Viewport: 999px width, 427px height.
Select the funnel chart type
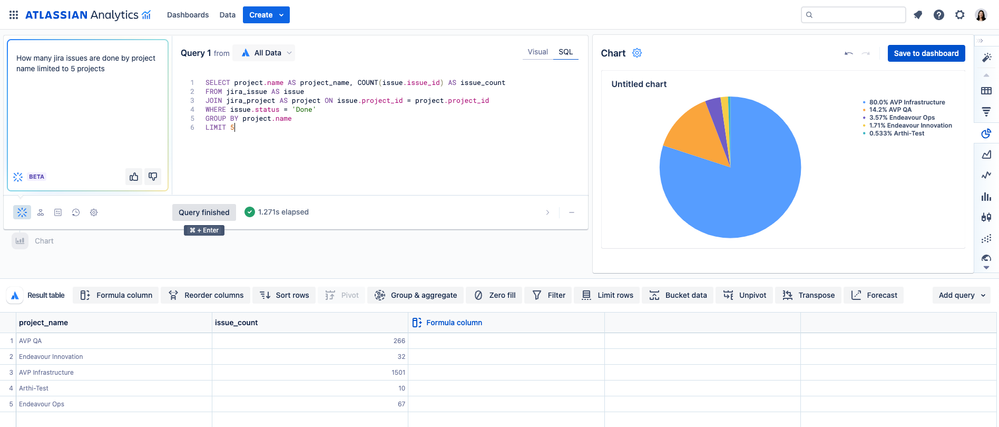point(986,112)
